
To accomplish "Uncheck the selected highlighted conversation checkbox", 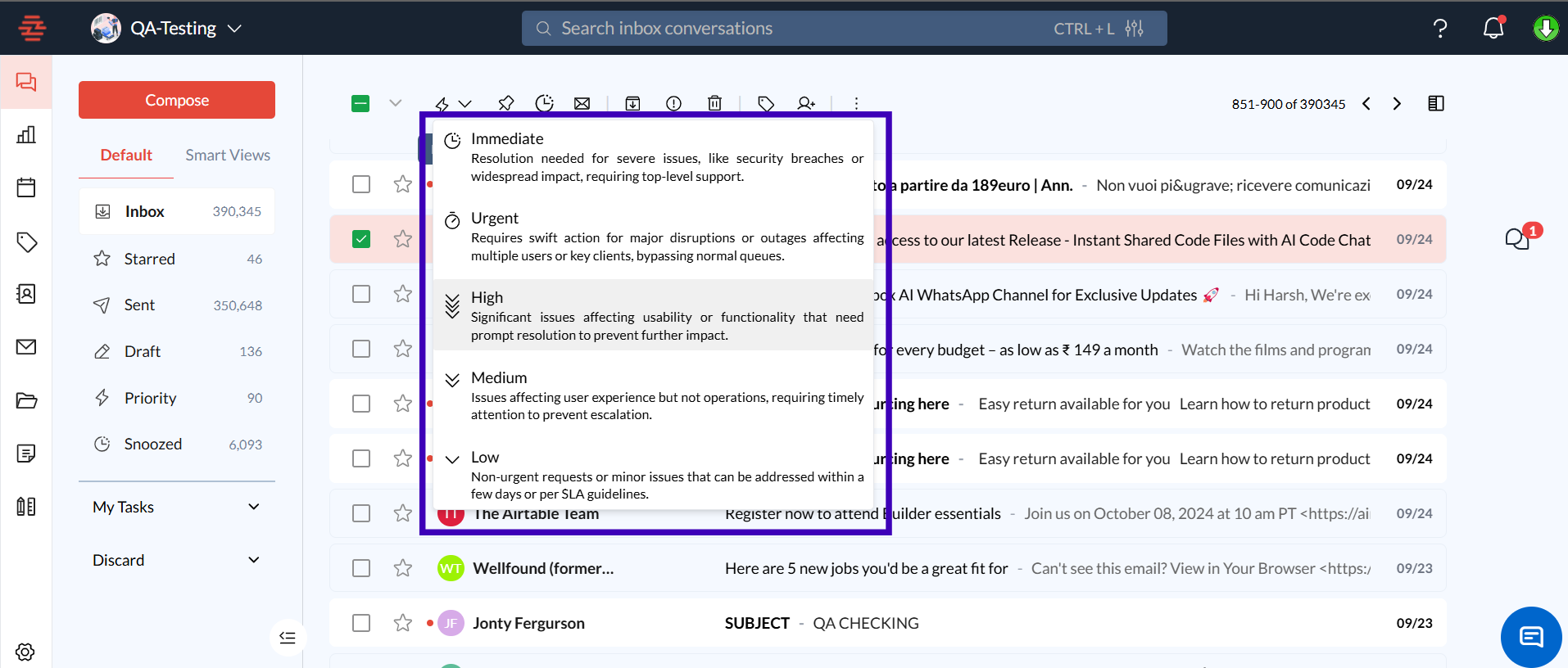I will pos(361,239).
